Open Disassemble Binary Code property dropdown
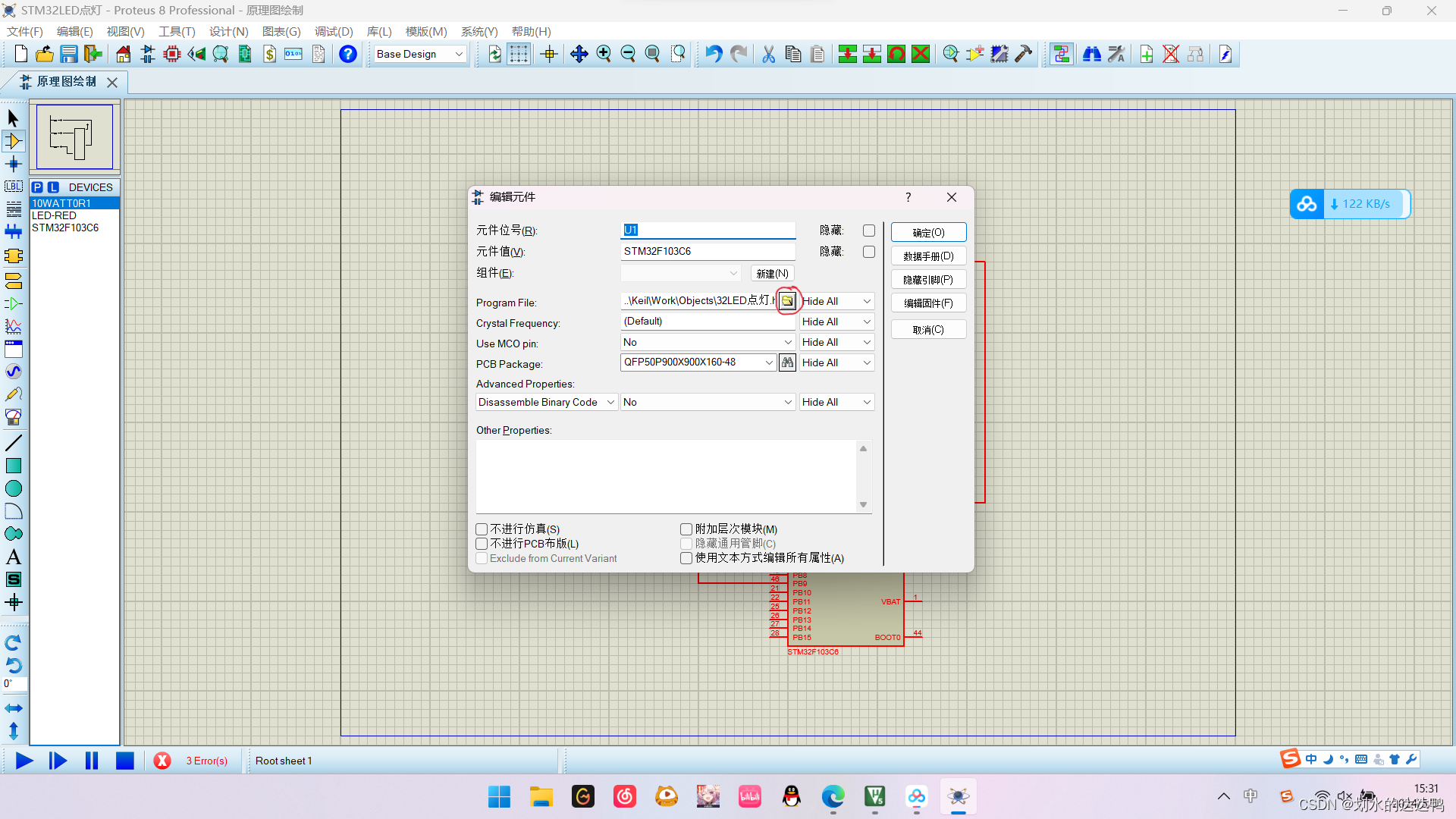This screenshot has width=1456, height=819. (x=547, y=402)
